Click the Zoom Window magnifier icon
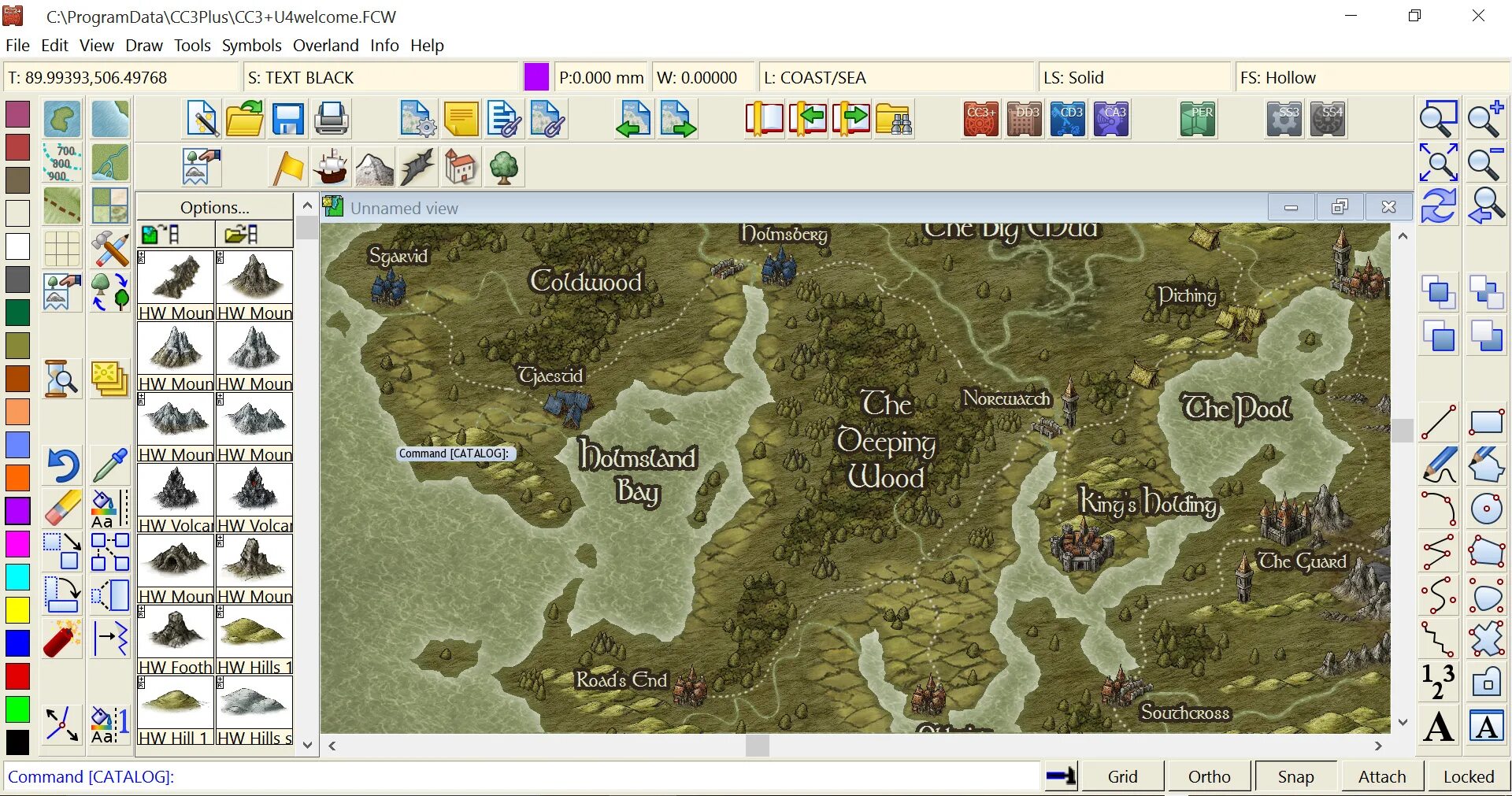The image size is (1512, 796). (1439, 119)
